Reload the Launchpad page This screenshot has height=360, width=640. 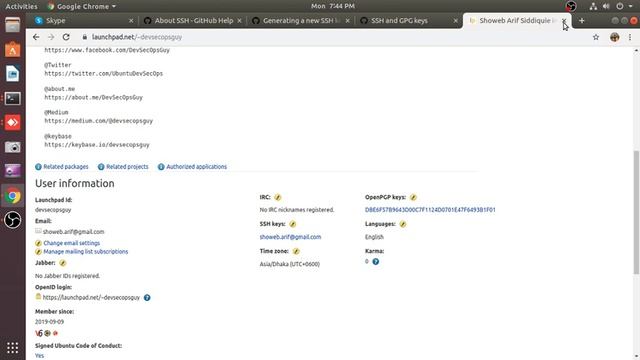point(66,37)
